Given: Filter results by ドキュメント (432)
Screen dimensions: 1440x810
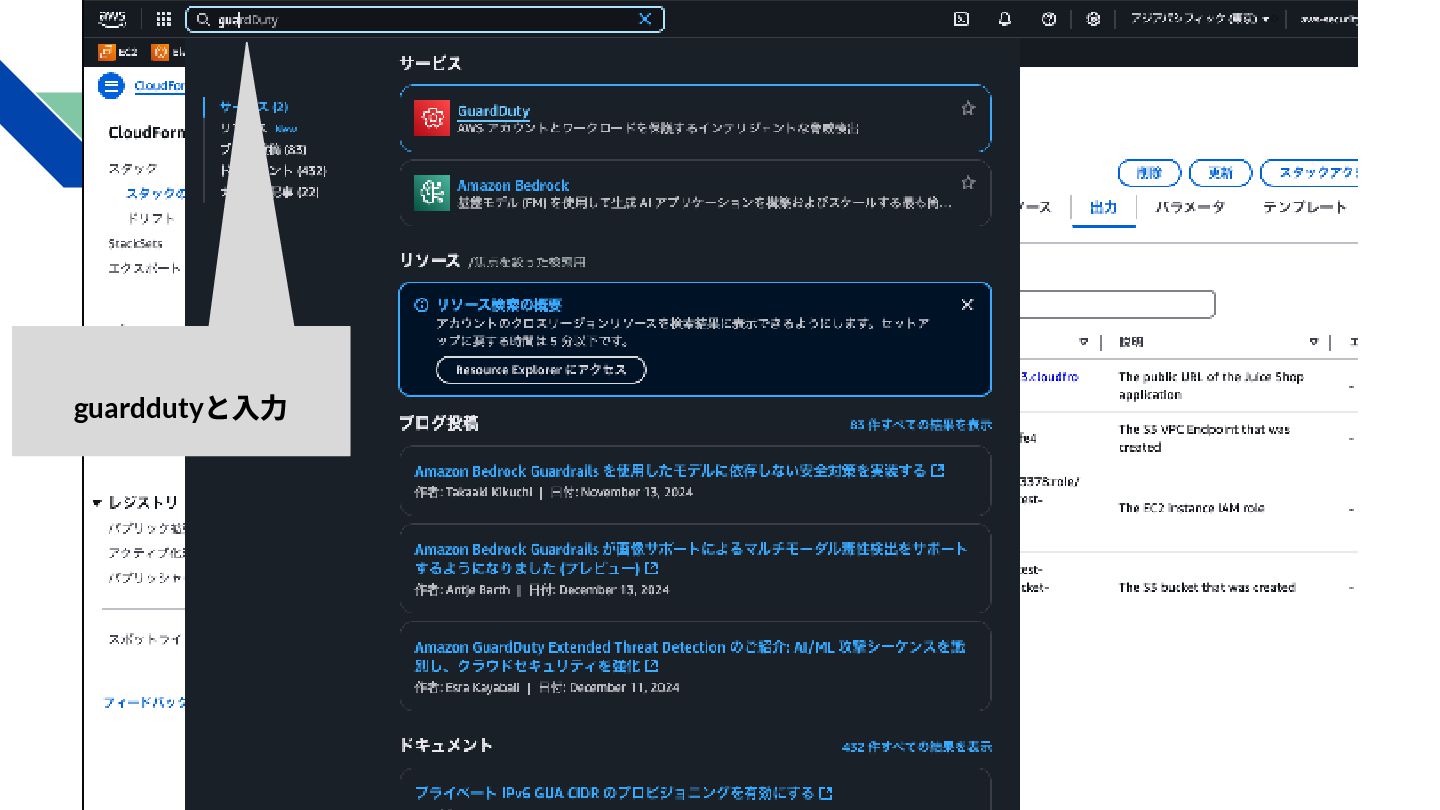Looking at the screenshot, I should 273,171.
